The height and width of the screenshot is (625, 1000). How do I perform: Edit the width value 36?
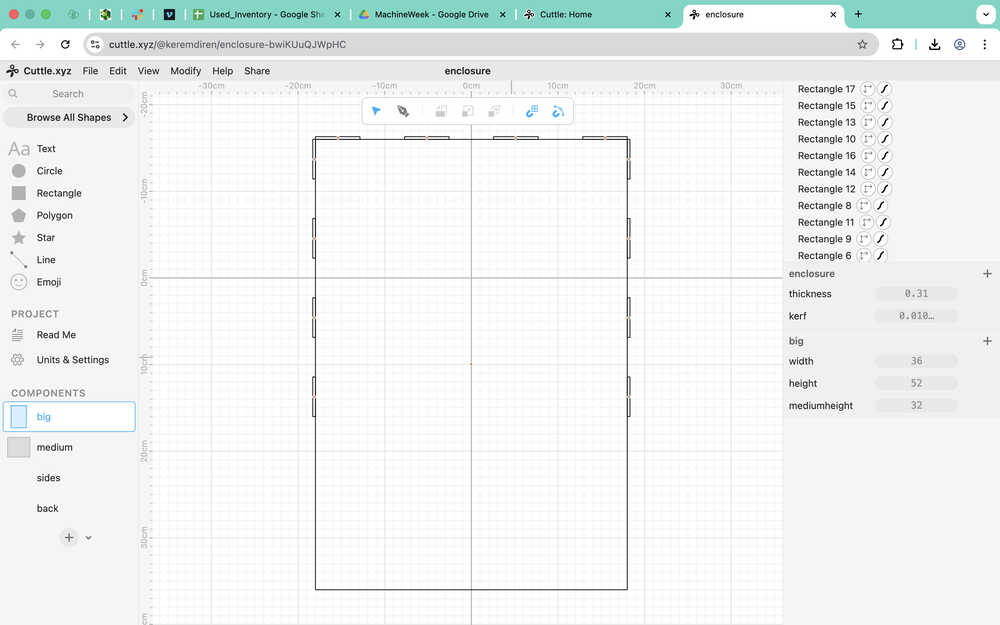916,361
